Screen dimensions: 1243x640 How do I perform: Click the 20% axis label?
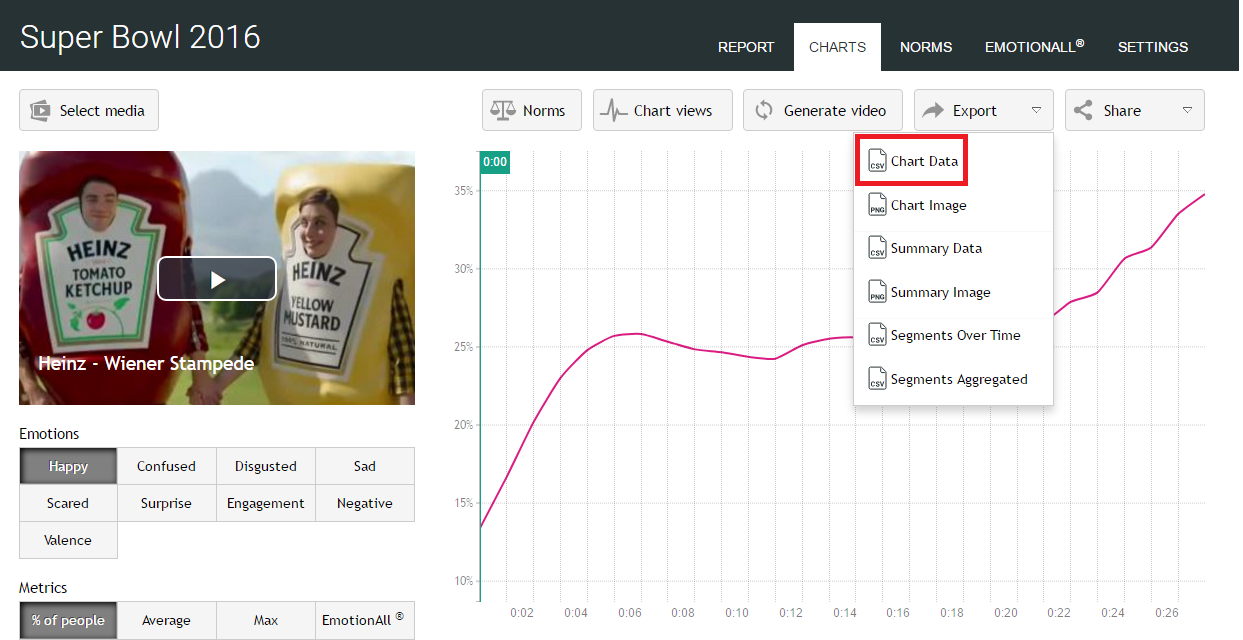click(x=464, y=425)
